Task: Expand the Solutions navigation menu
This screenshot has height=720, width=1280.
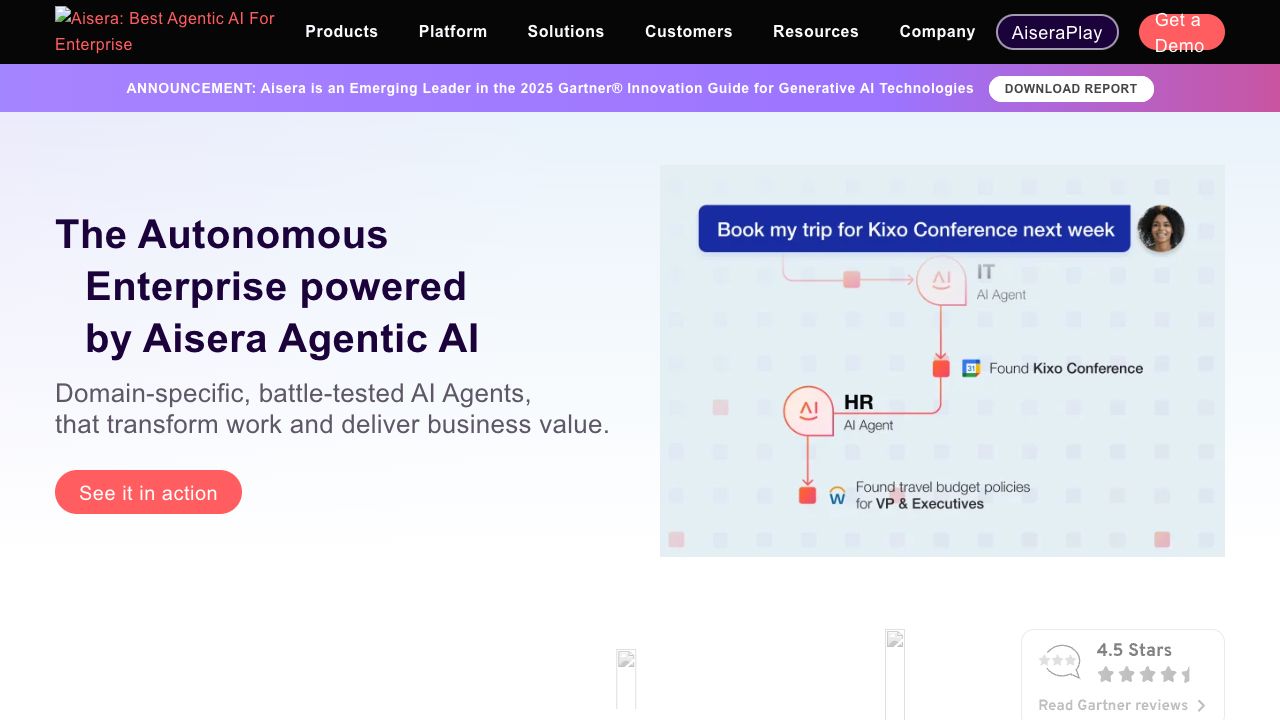Action: click(566, 31)
